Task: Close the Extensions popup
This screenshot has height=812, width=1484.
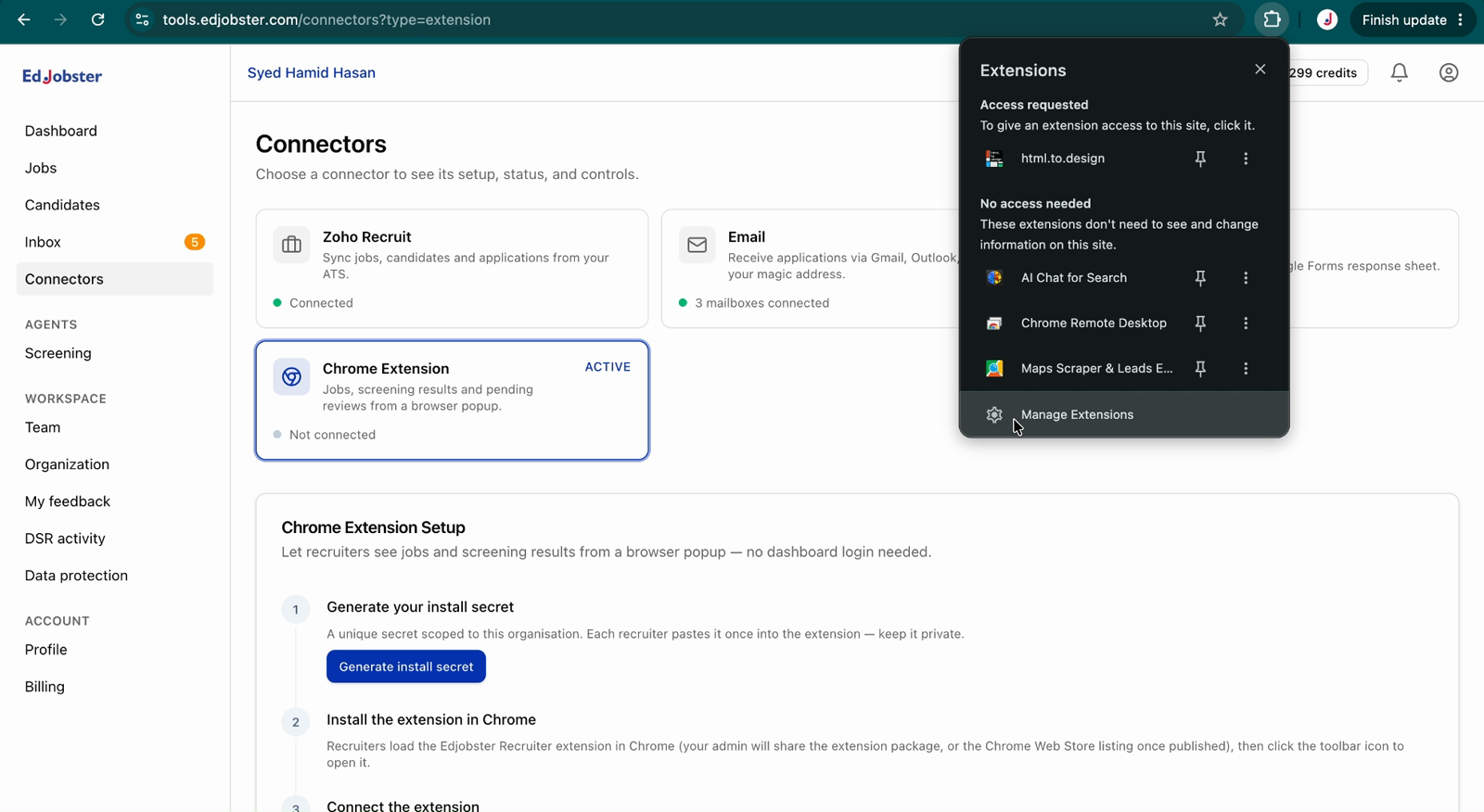Action: coord(1260,70)
